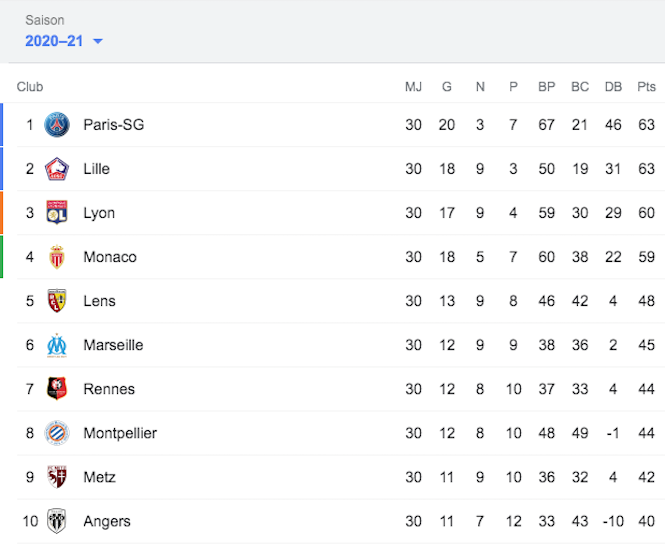Open the Paris-SG team name link
The height and width of the screenshot is (548, 665).
click(x=114, y=125)
